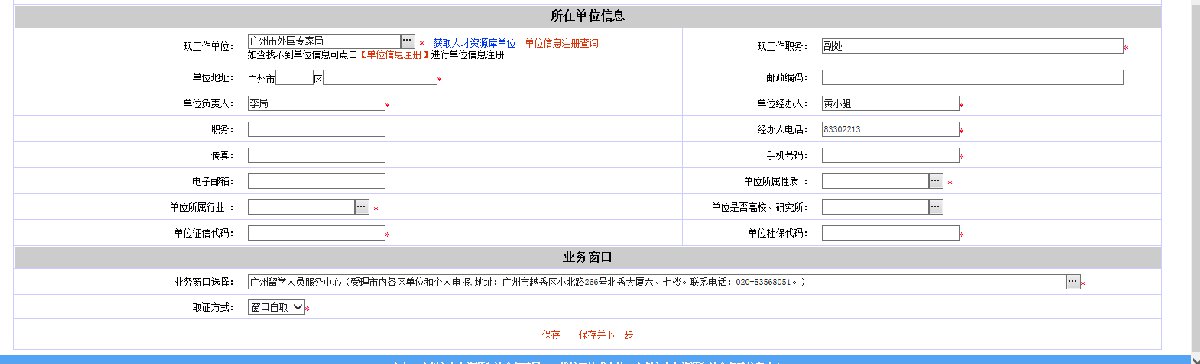Open the 单位所属性质 ellipsis picker button
The width and height of the screenshot is (1200, 364).
coord(936,181)
